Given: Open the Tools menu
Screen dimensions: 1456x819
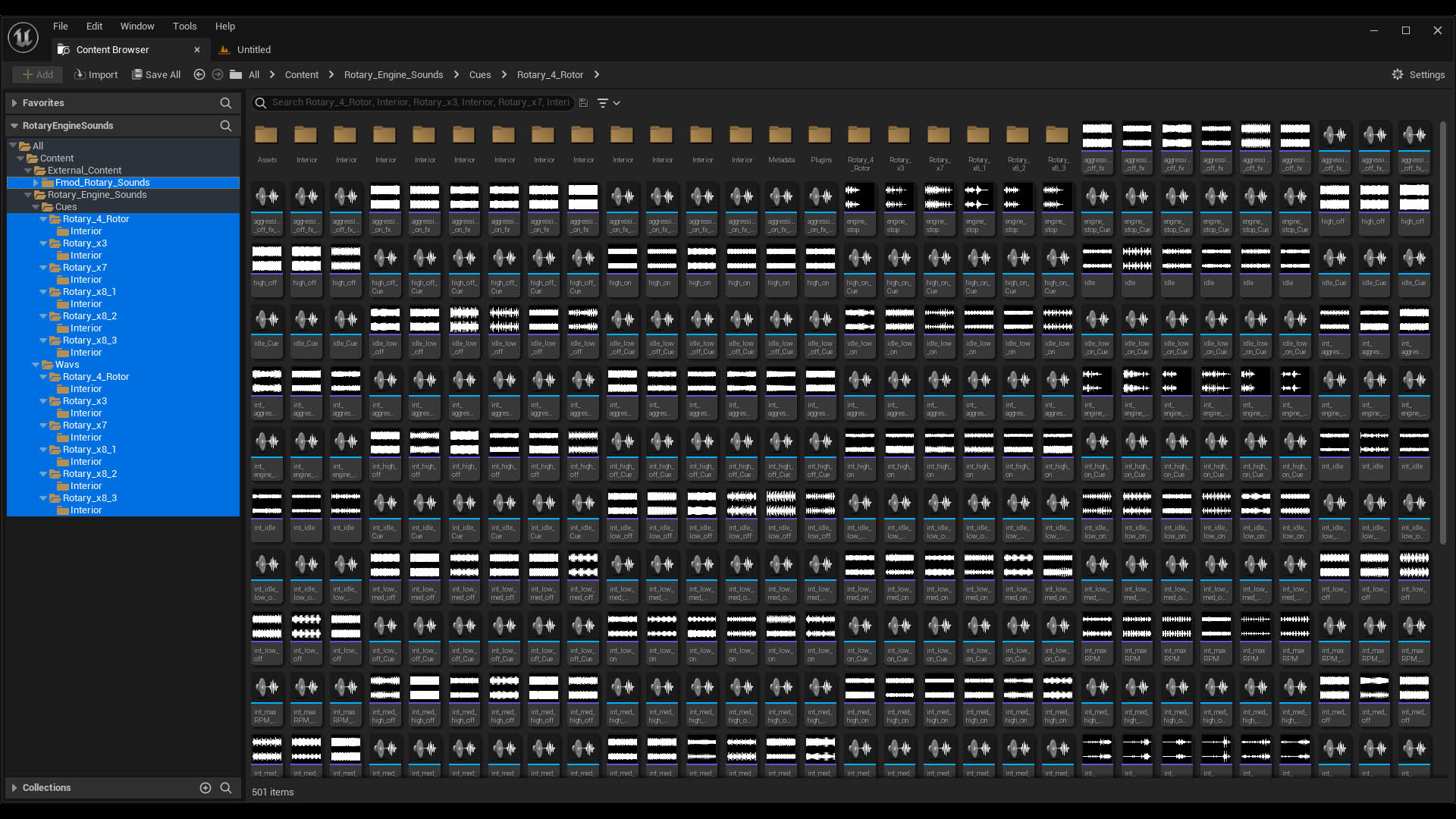Looking at the screenshot, I should click(x=184, y=26).
